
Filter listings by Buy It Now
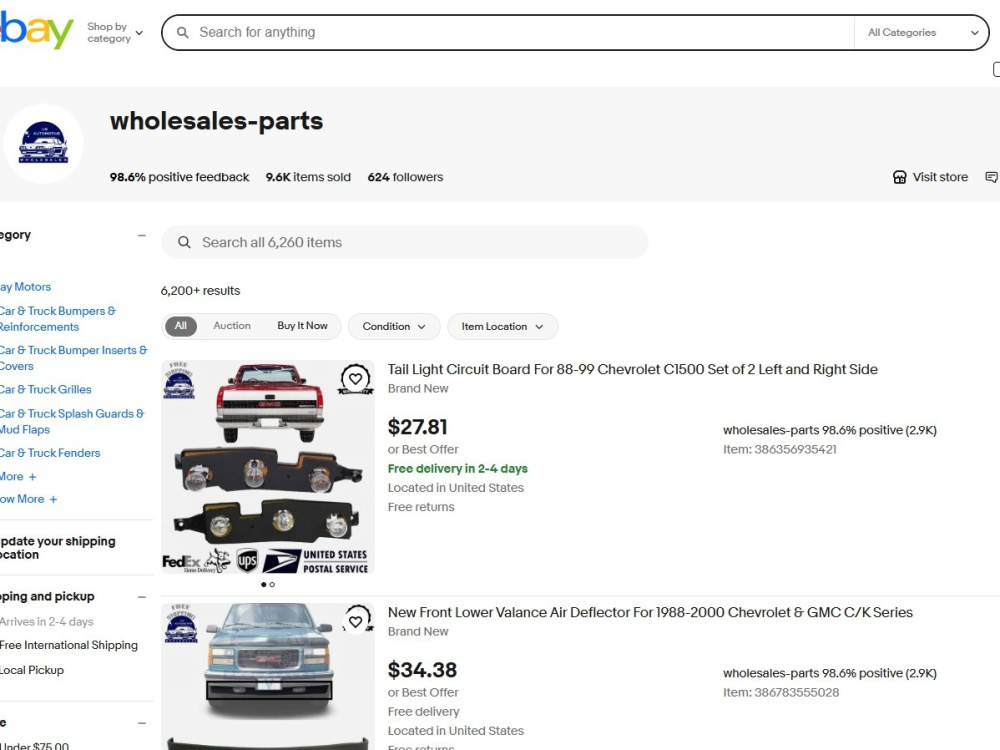[302, 326]
